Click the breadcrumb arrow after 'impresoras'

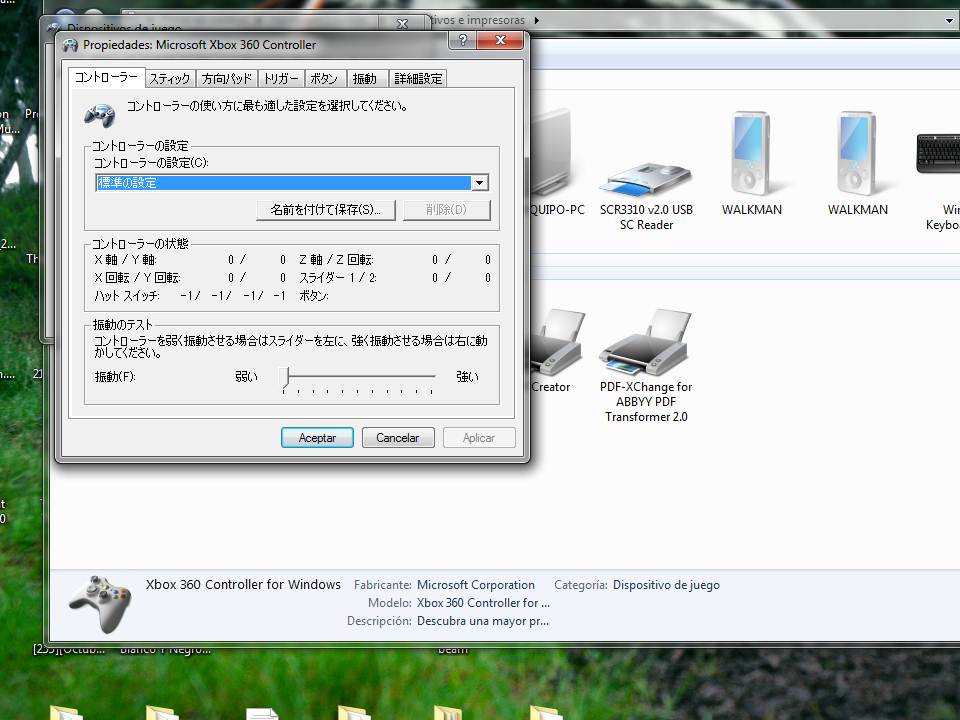(537, 20)
